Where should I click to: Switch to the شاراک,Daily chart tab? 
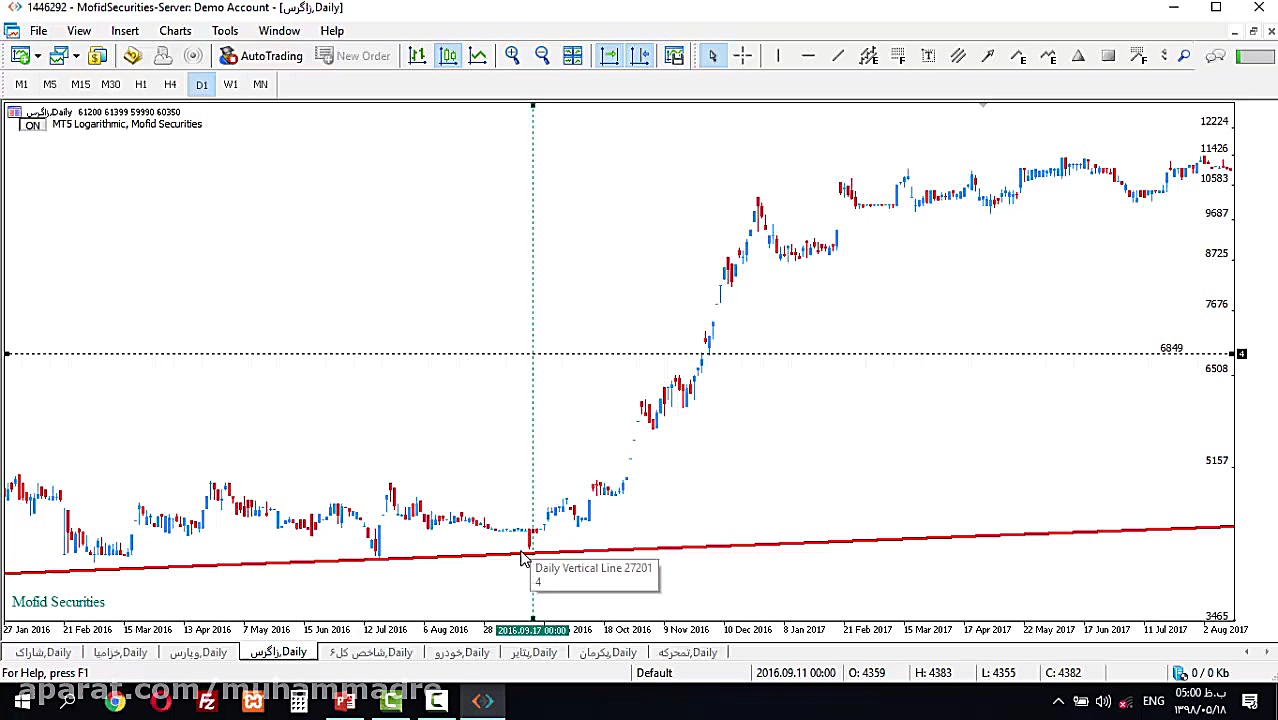[43, 653]
